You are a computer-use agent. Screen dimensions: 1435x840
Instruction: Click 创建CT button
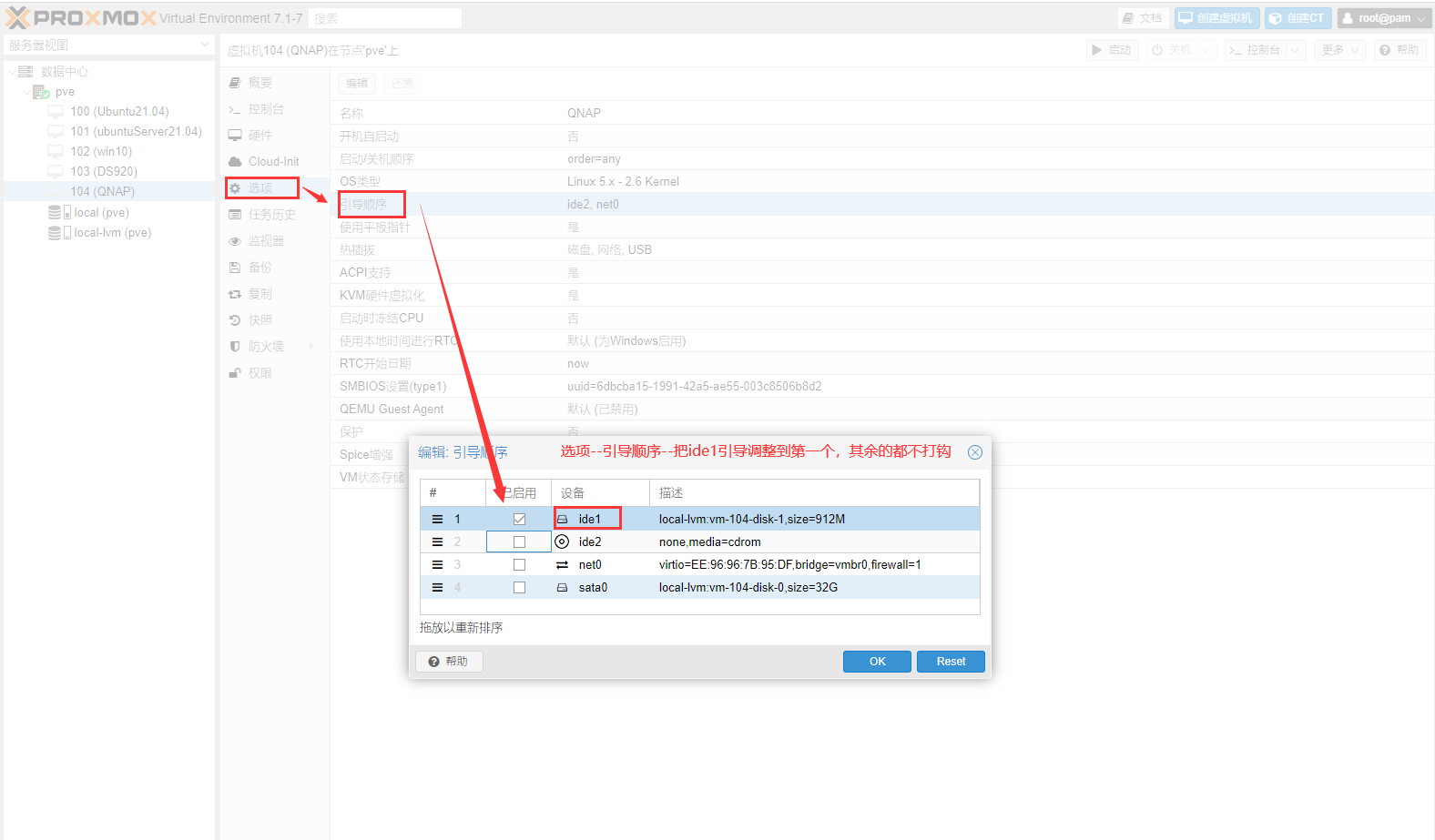(x=1298, y=18)
